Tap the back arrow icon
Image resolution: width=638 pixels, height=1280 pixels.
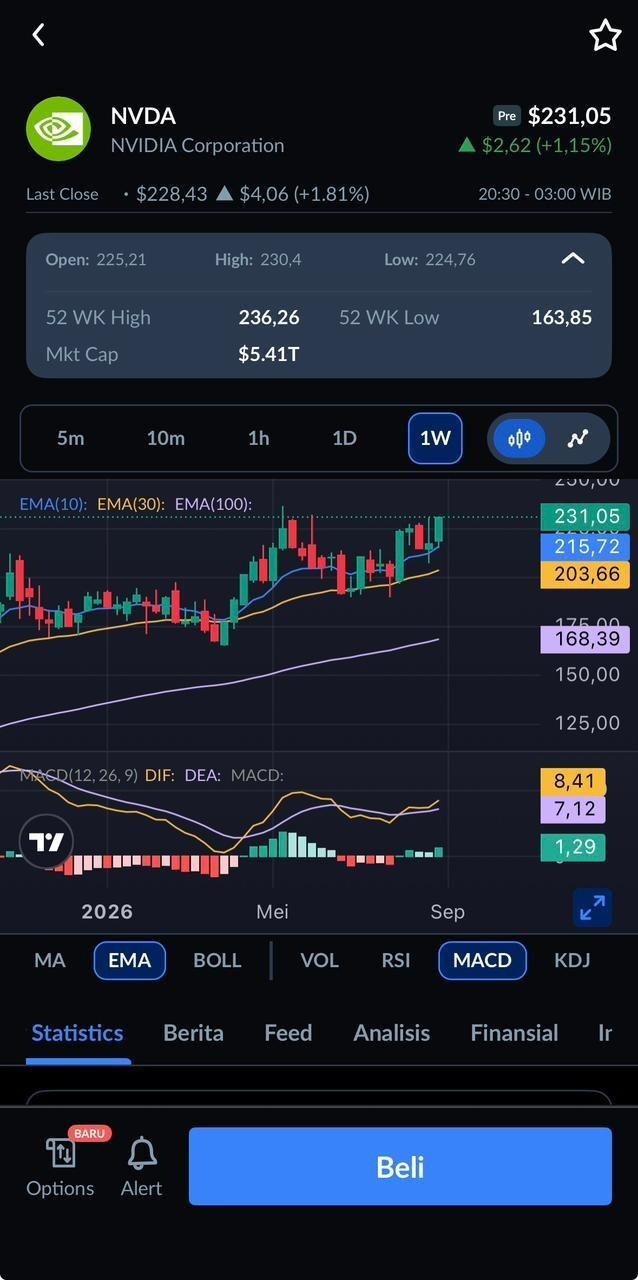[39, 36]
